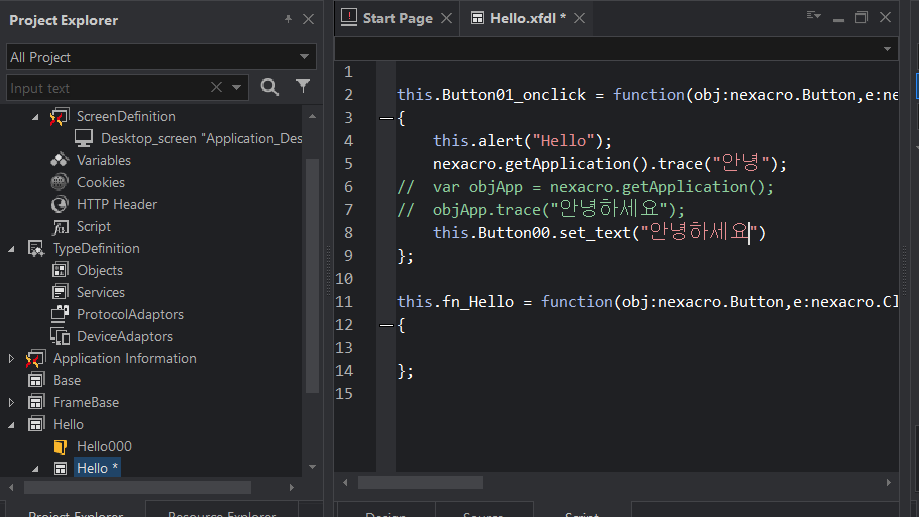919x517 pixels.
Task: Expand the Application Information node
Action: click(x=11, y=358)
